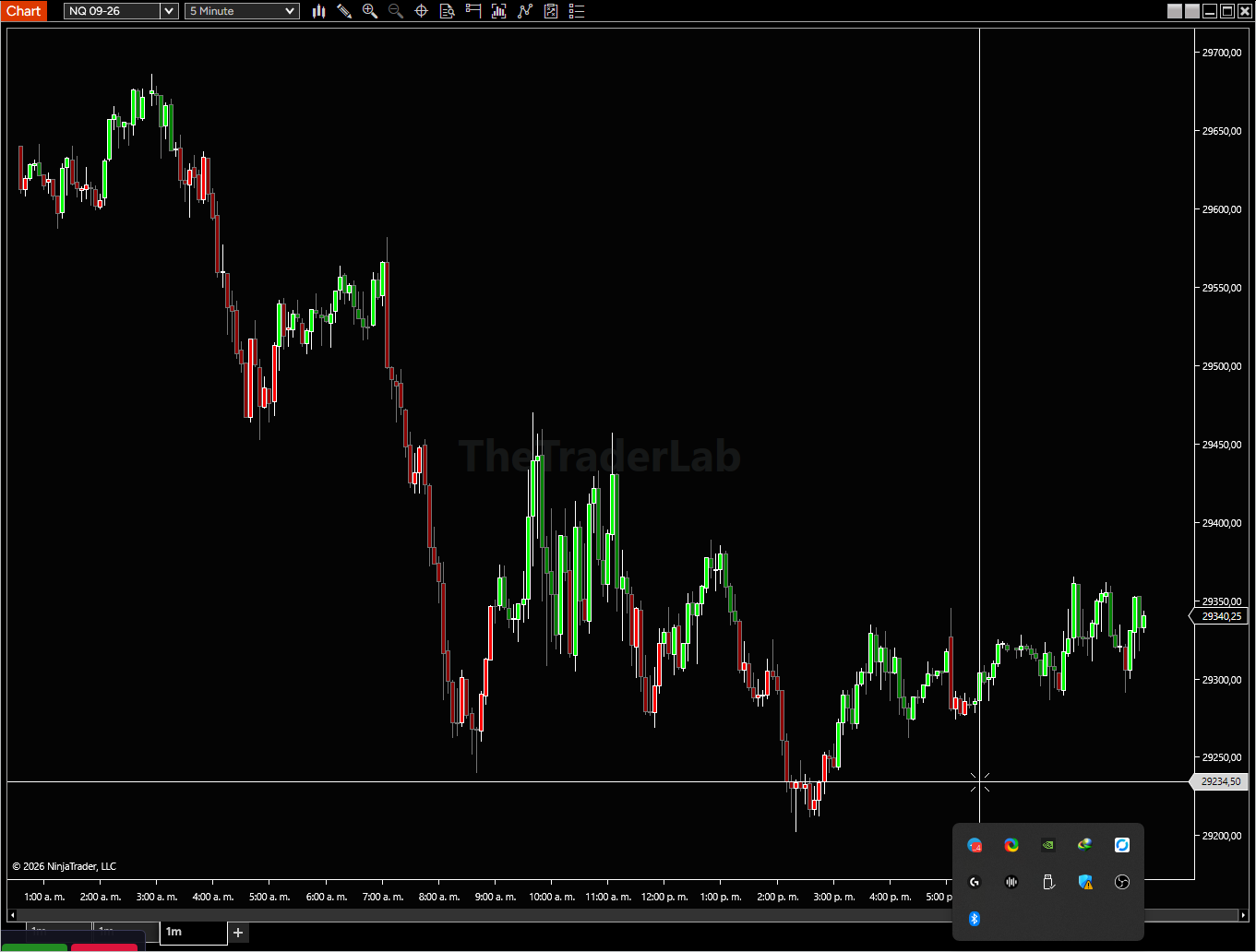This screenshot has height=952, width=1256.
Task: Select the drawing tools pencil icon
Action: pyautogui.click(x=344, y=11)
